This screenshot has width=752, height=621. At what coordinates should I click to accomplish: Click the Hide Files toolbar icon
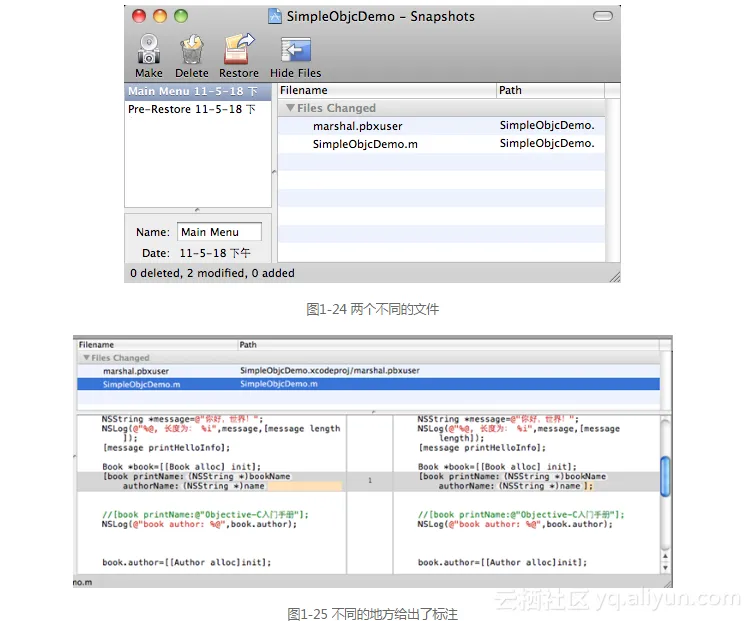pyautogui.click(x=295, y=50)
